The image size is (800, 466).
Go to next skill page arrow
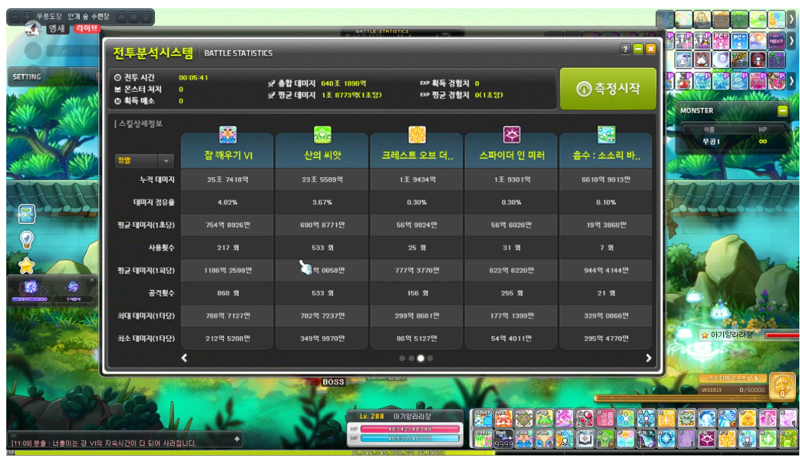(648, 358)
